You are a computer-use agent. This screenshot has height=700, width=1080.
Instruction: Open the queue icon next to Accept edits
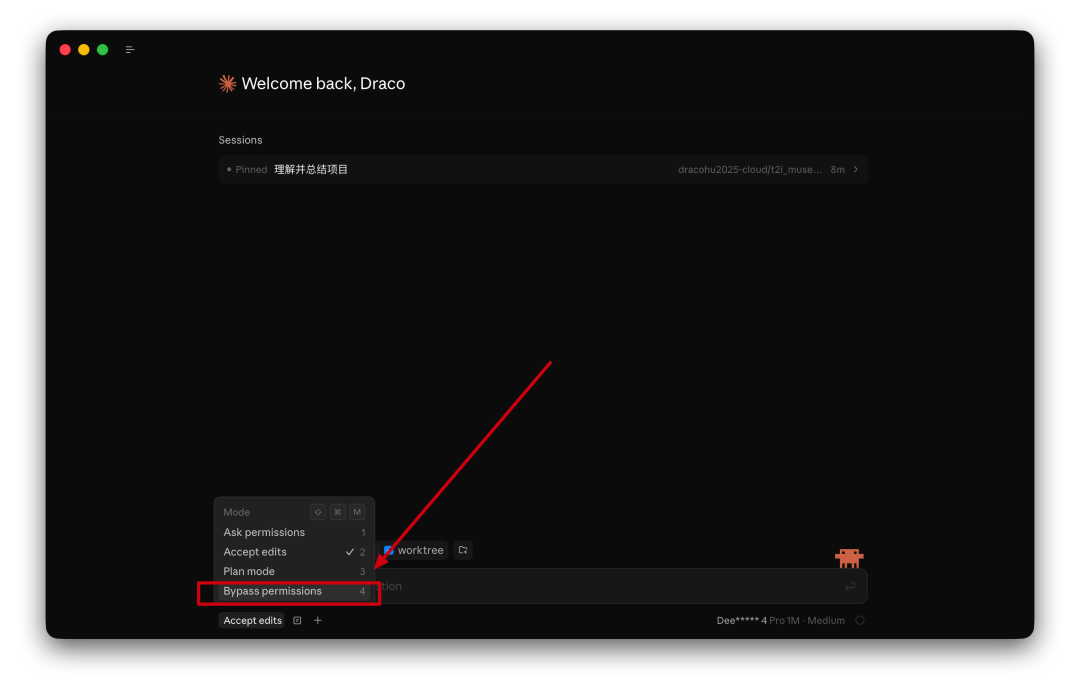297,620
